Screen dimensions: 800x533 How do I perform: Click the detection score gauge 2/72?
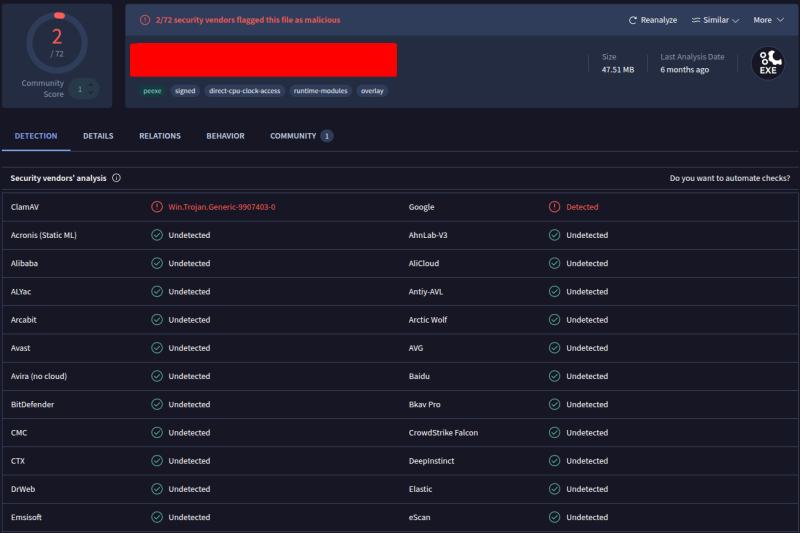point(57,43)
